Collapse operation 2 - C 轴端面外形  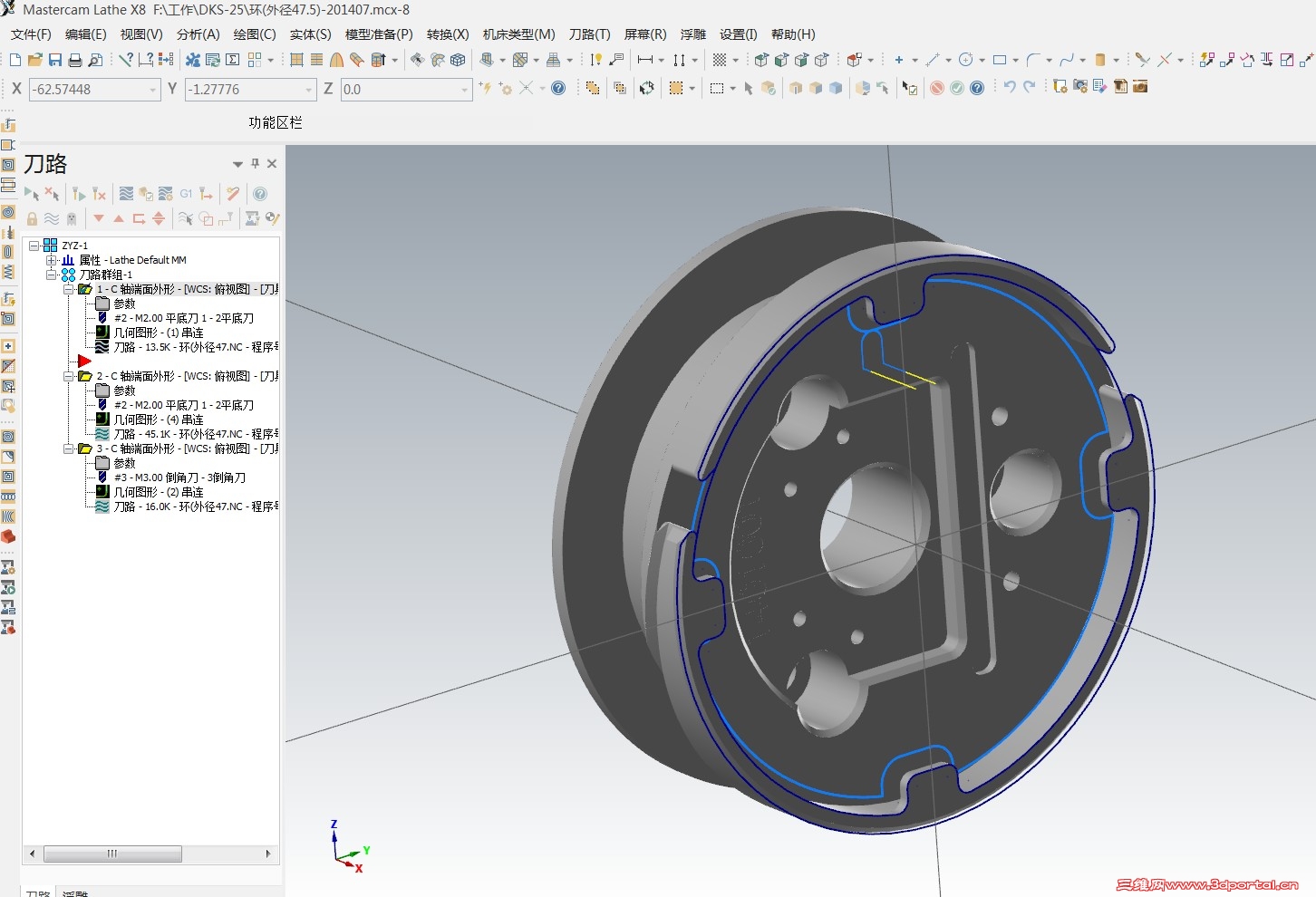[68, 376]
